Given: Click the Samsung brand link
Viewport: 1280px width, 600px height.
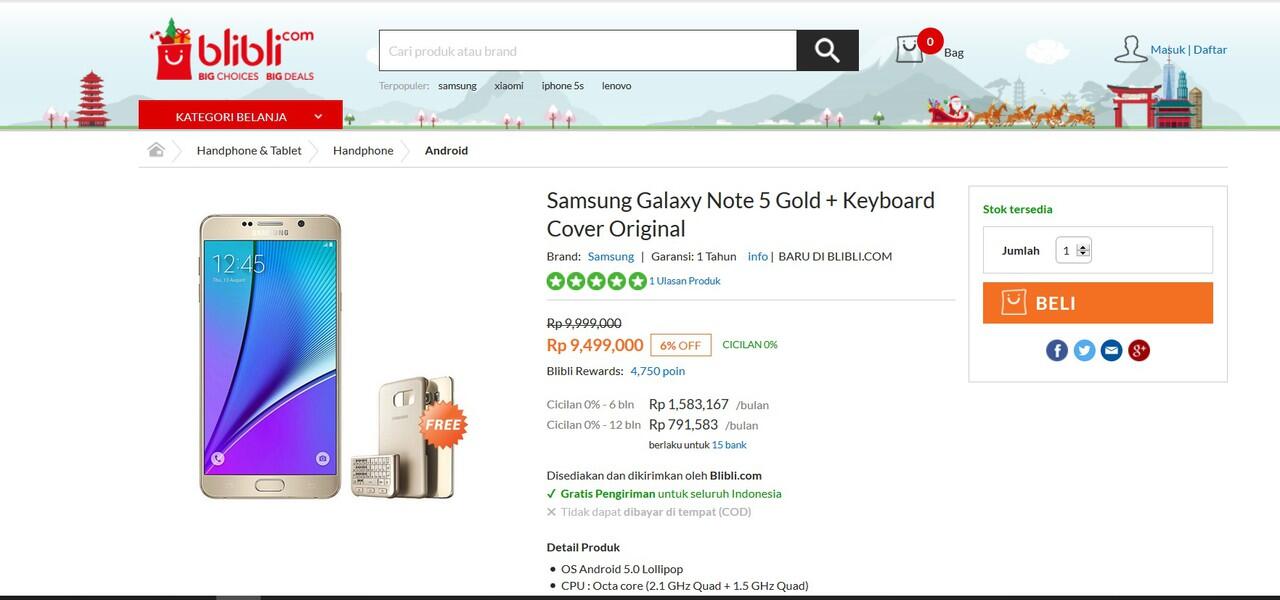Looking at the screenshot, I should click(610, 256).
